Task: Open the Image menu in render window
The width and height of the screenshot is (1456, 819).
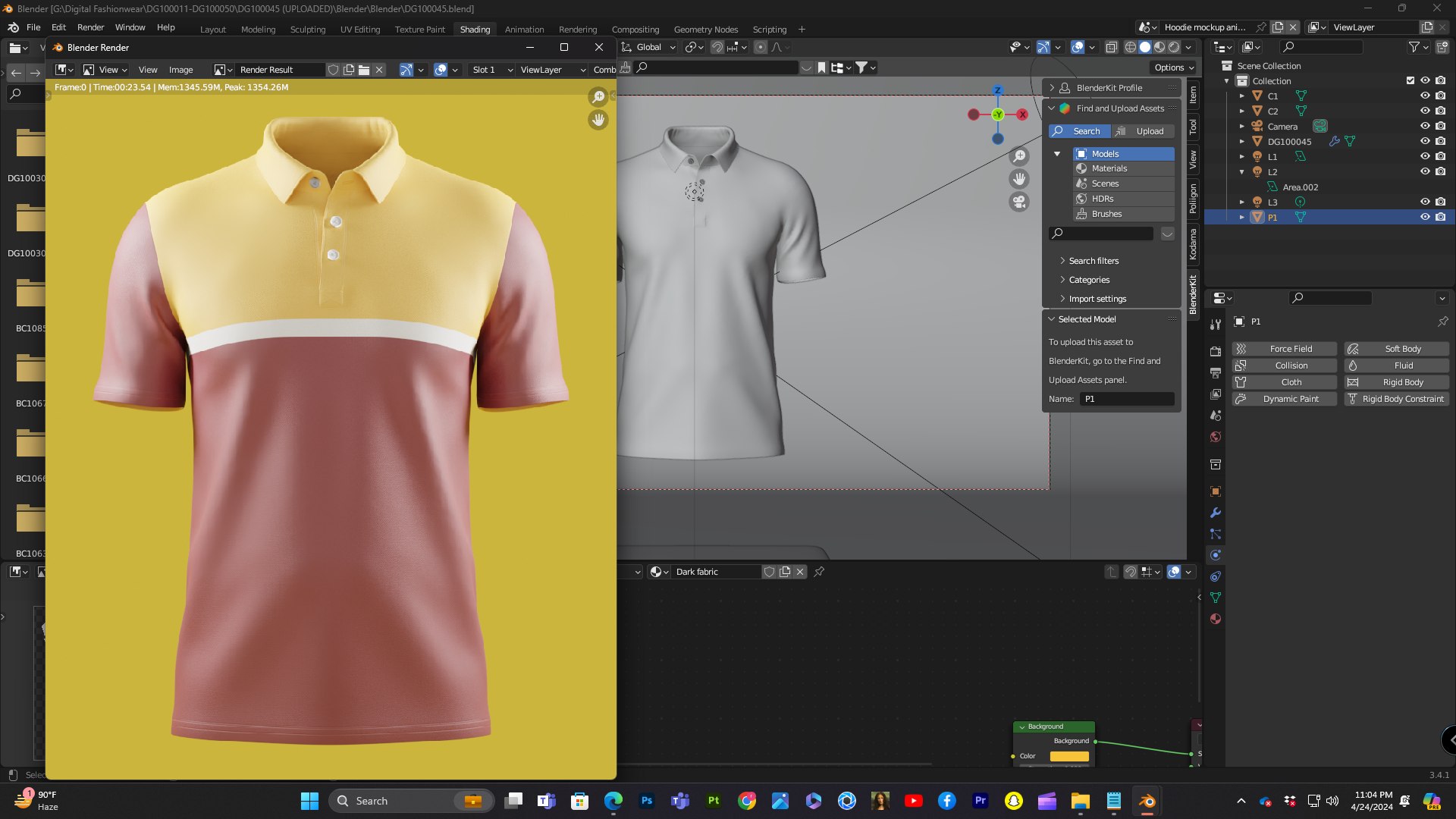Action: point(180,70)
